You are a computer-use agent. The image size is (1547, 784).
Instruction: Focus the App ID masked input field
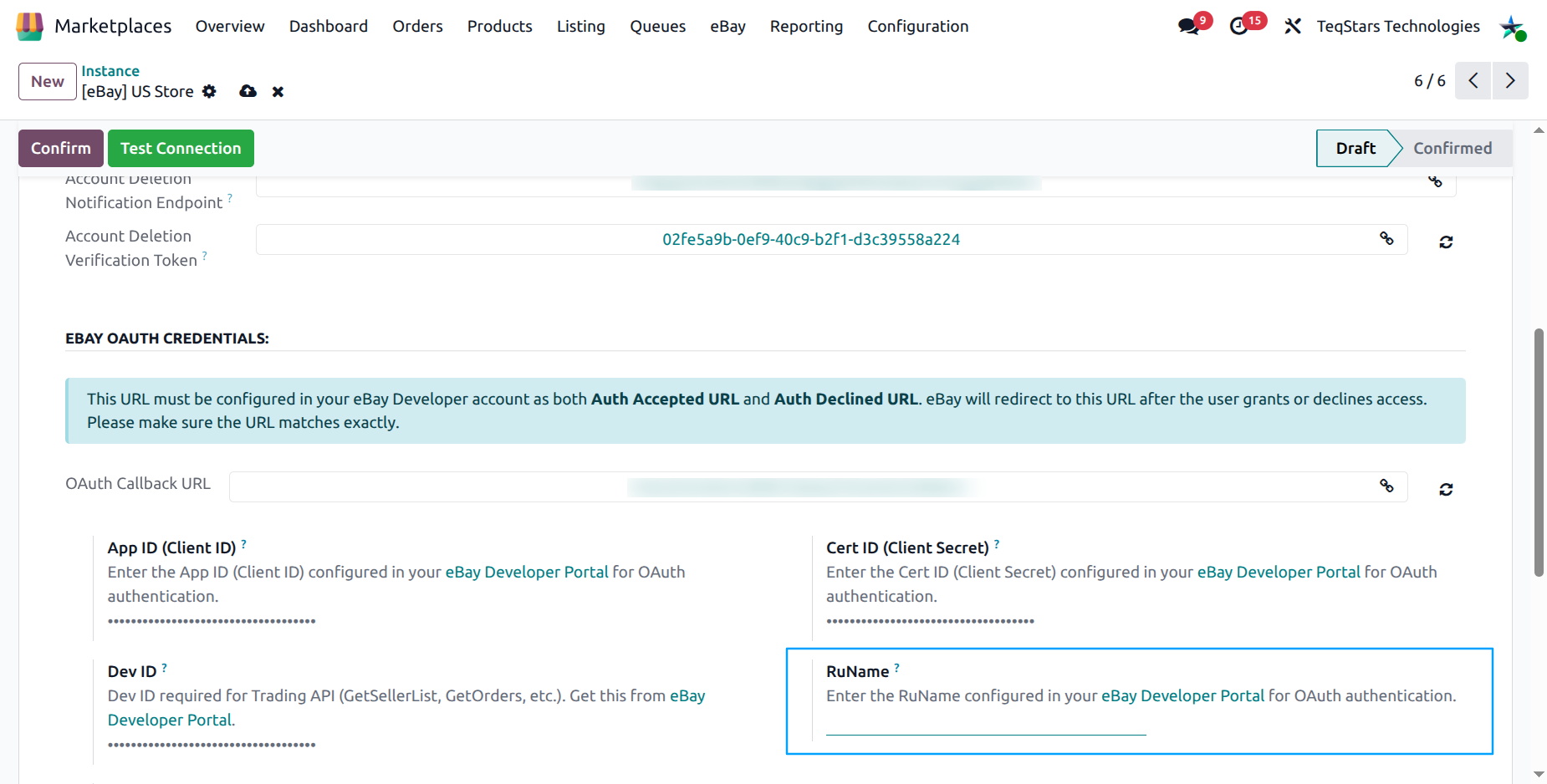point(212,620)
